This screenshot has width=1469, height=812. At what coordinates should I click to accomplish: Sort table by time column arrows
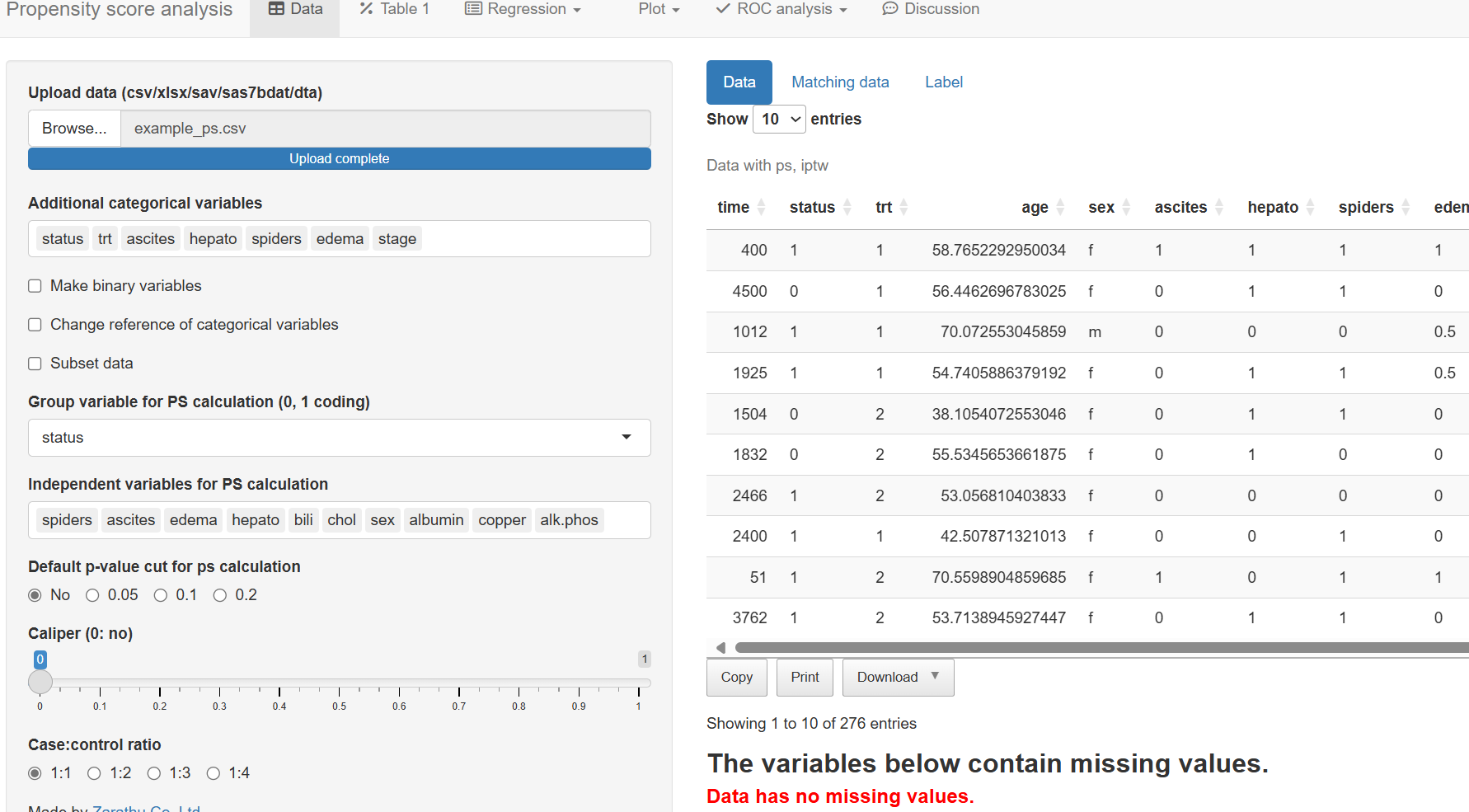(x=762, y=208)
